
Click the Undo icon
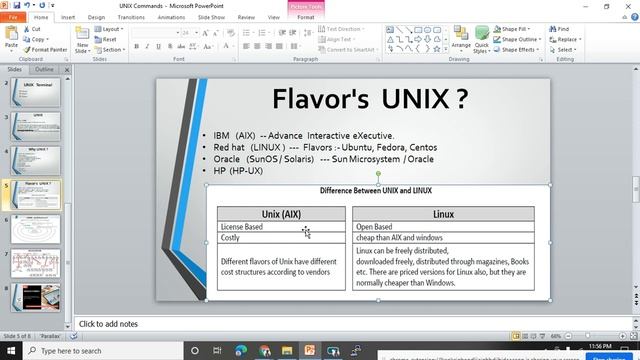click(27, 5)
